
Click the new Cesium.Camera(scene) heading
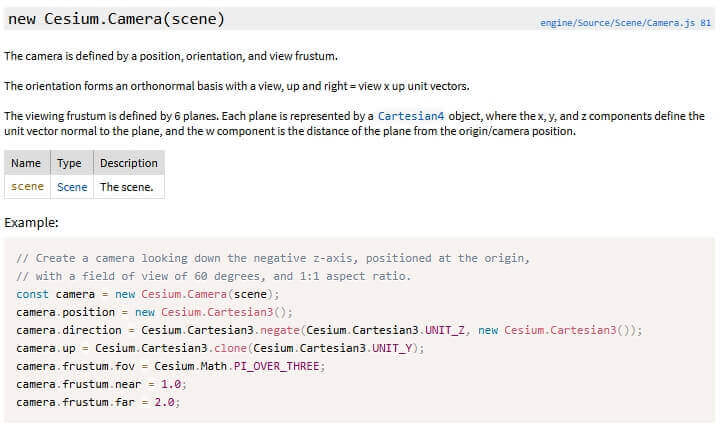117,19
